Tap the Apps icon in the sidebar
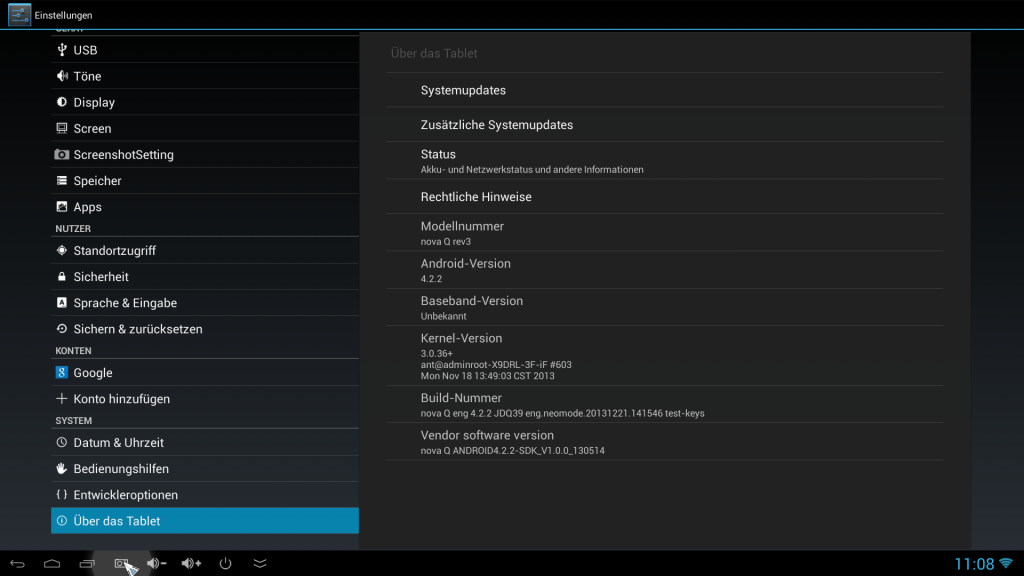This screenshot has width=1024, height=576. click(x=62, y=206)
